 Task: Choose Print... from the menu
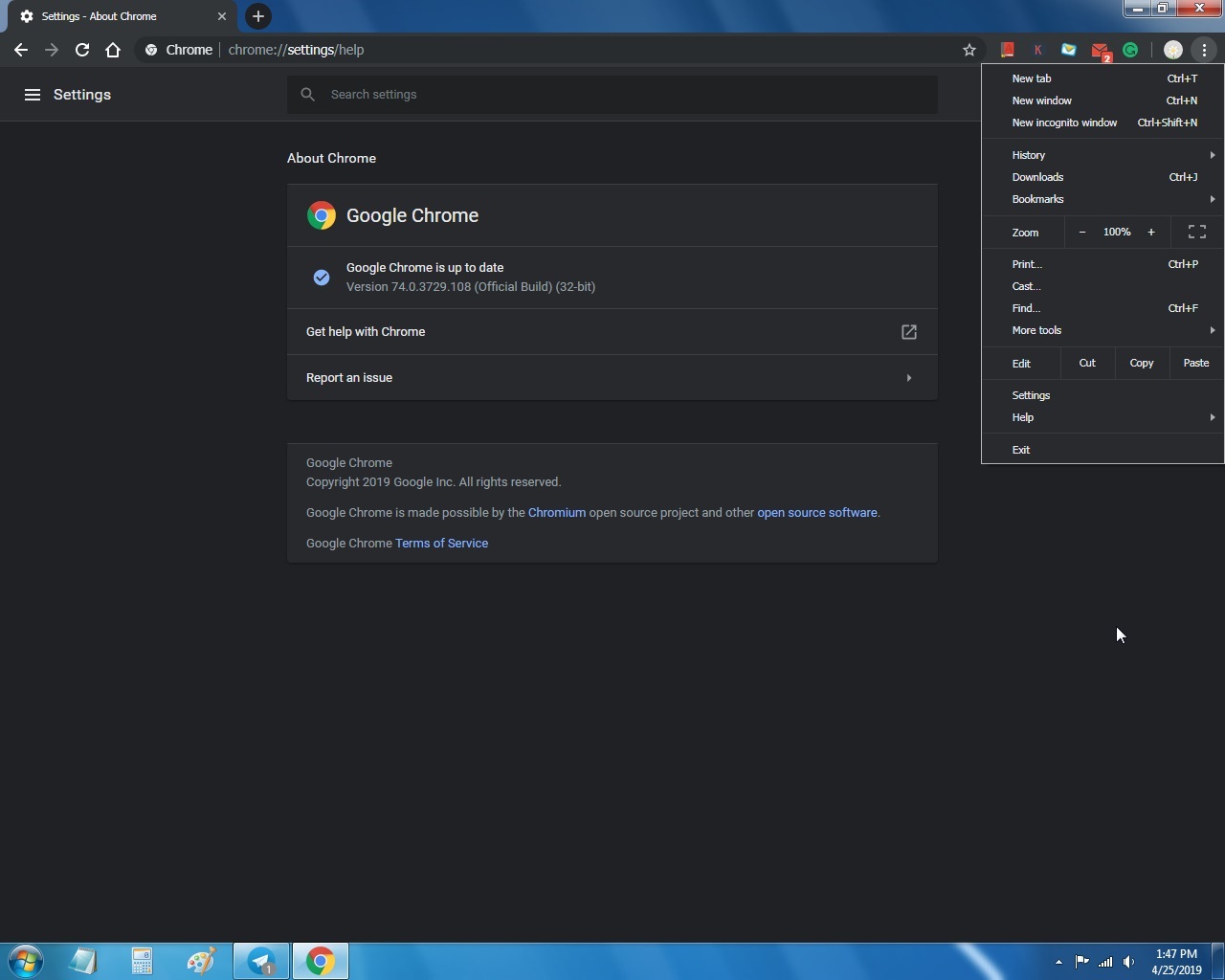click(1102, 264)
